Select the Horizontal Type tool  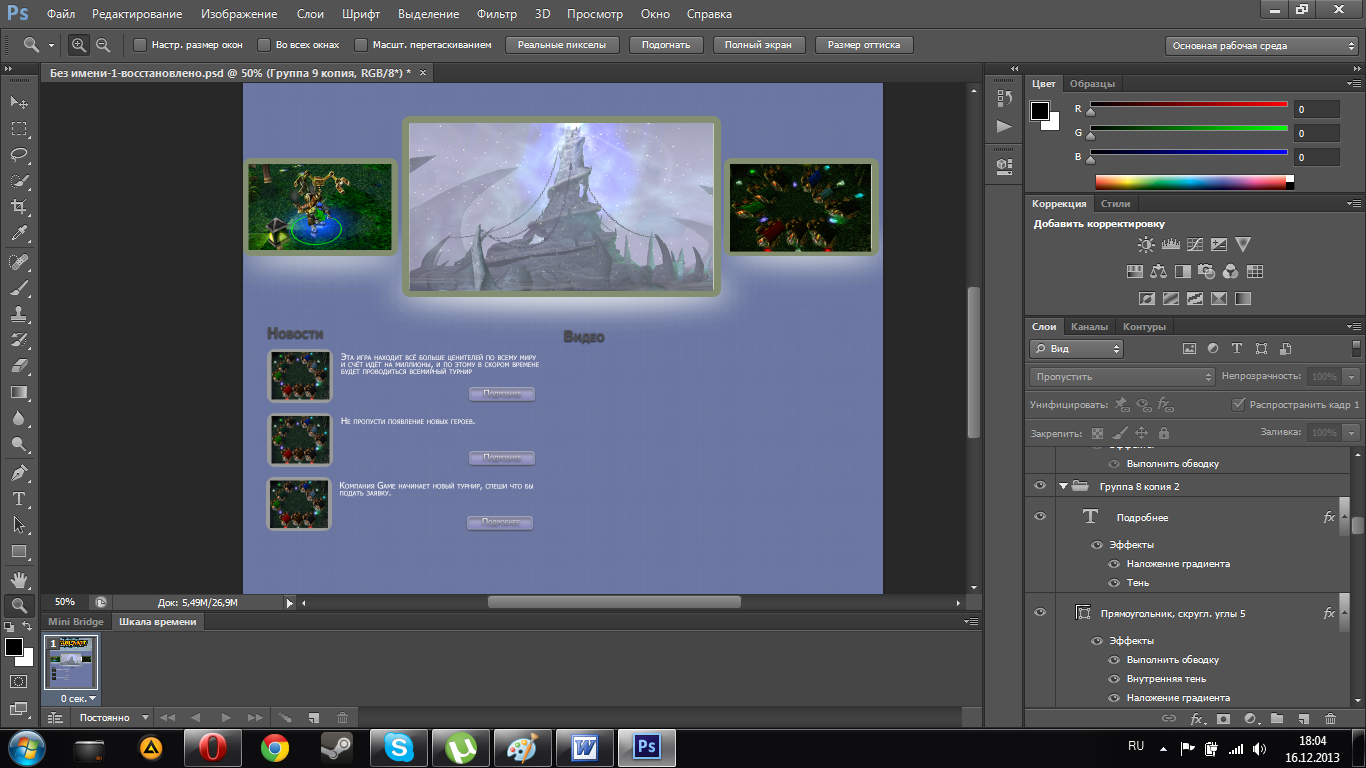pyautogui.click(x=19, y=498)
